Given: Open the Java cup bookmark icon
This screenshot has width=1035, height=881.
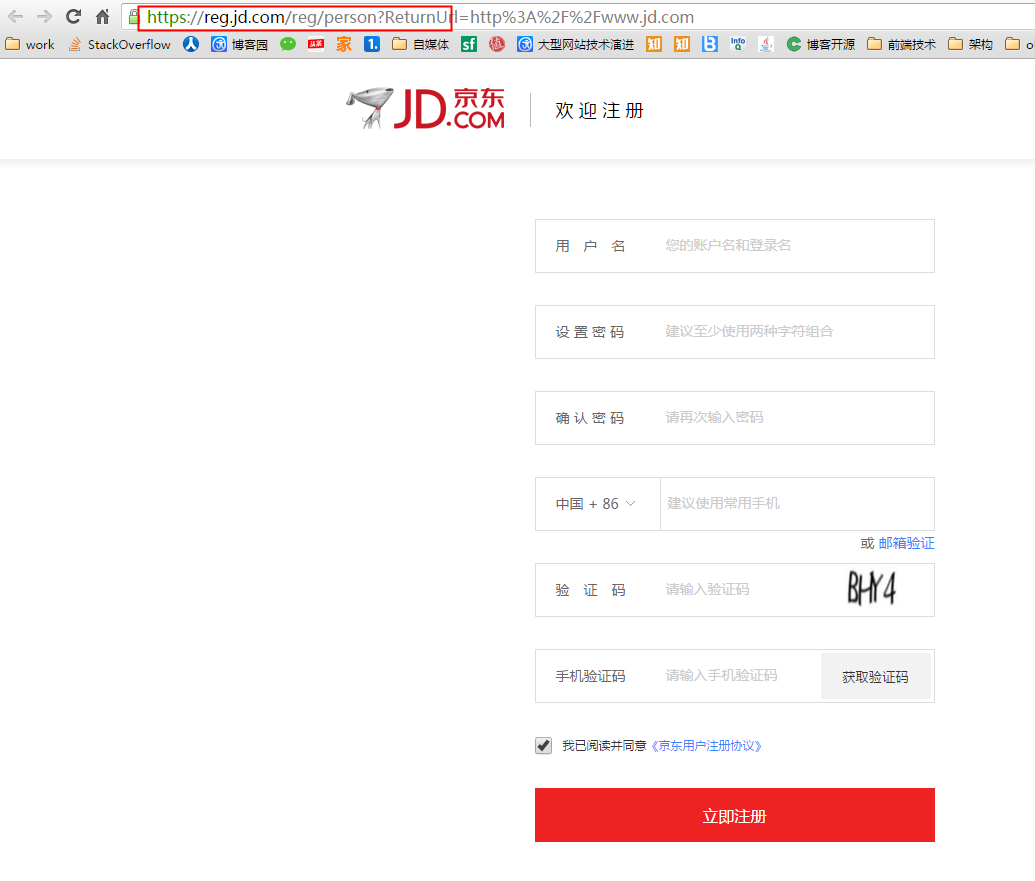Looking at the screenshot, I should pyautogui.click(x=766, y=44).
